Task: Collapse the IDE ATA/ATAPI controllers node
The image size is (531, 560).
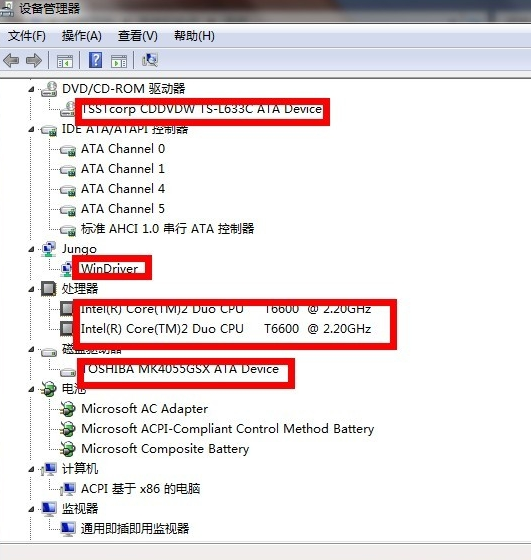Action: point(31,129)
